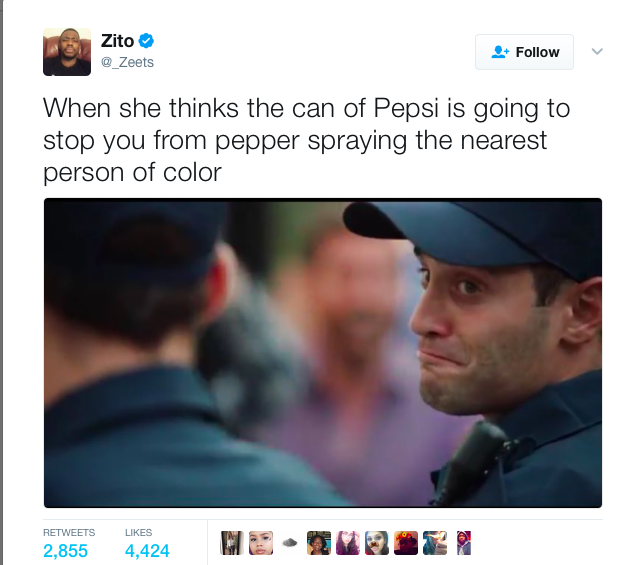The image size is (639, 565).
Task: Open the teal-toned liker avatar
Action: 434,543
